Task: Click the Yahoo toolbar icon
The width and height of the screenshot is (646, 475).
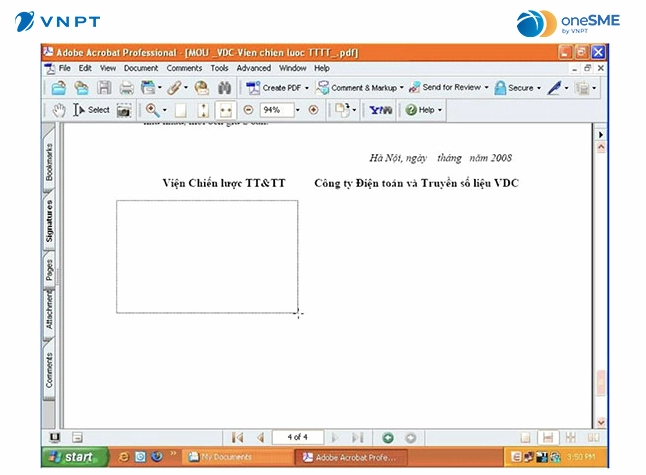Action: coord(380,110)
